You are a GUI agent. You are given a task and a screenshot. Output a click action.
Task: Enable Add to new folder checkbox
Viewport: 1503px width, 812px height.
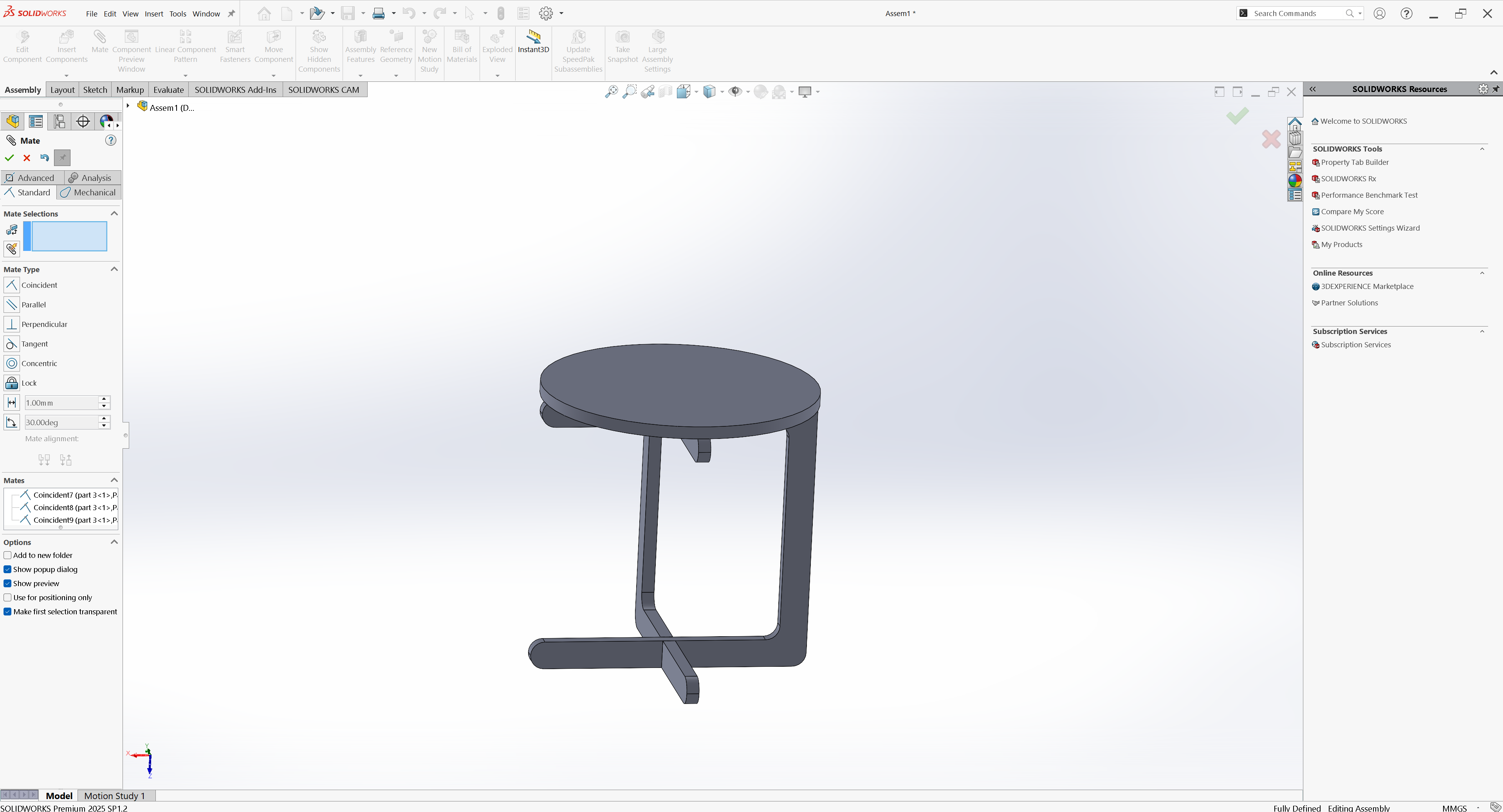click(7, 555)
